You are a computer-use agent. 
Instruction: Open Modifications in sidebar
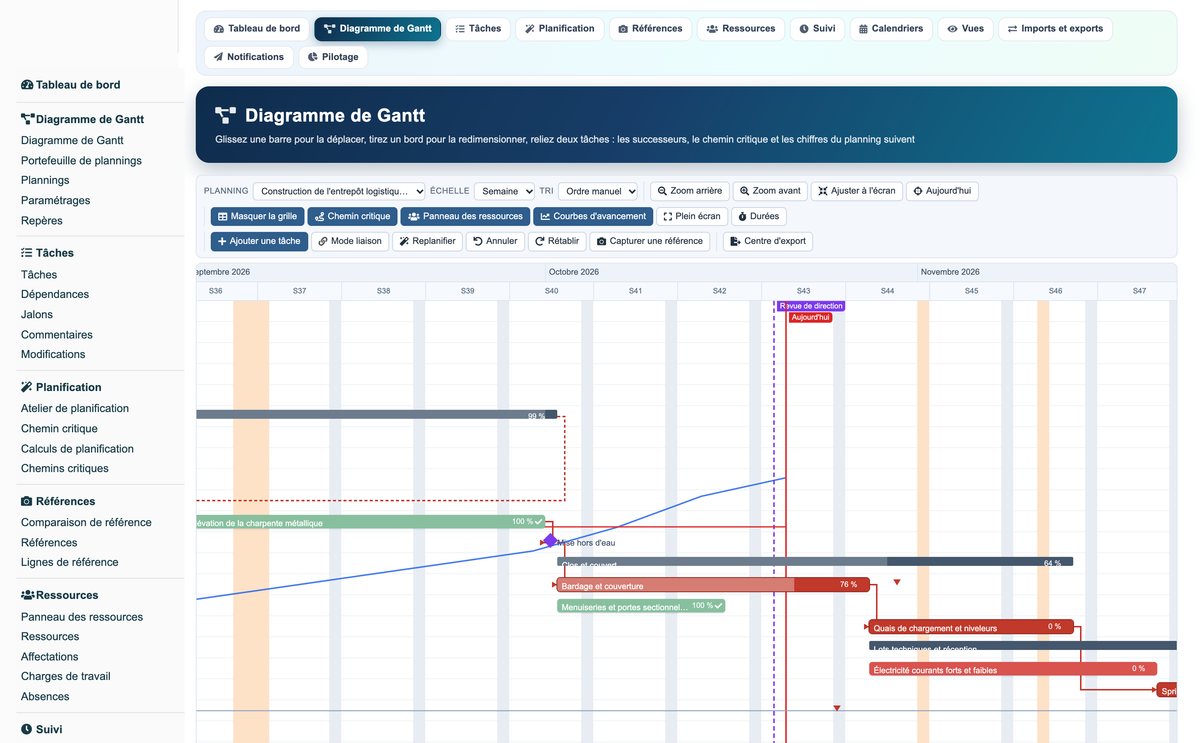(53, 354)
